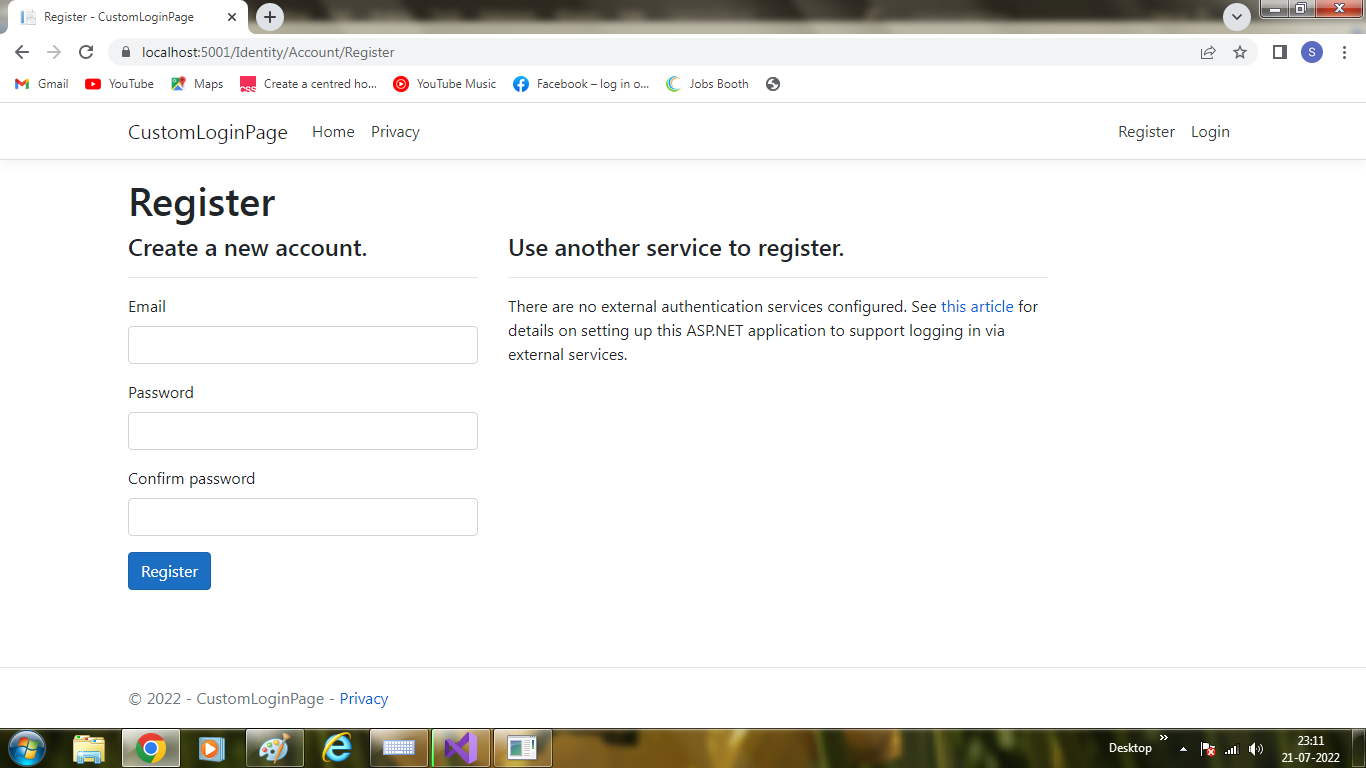Launch Visual Studio from the taskbar

click(460, 747)
